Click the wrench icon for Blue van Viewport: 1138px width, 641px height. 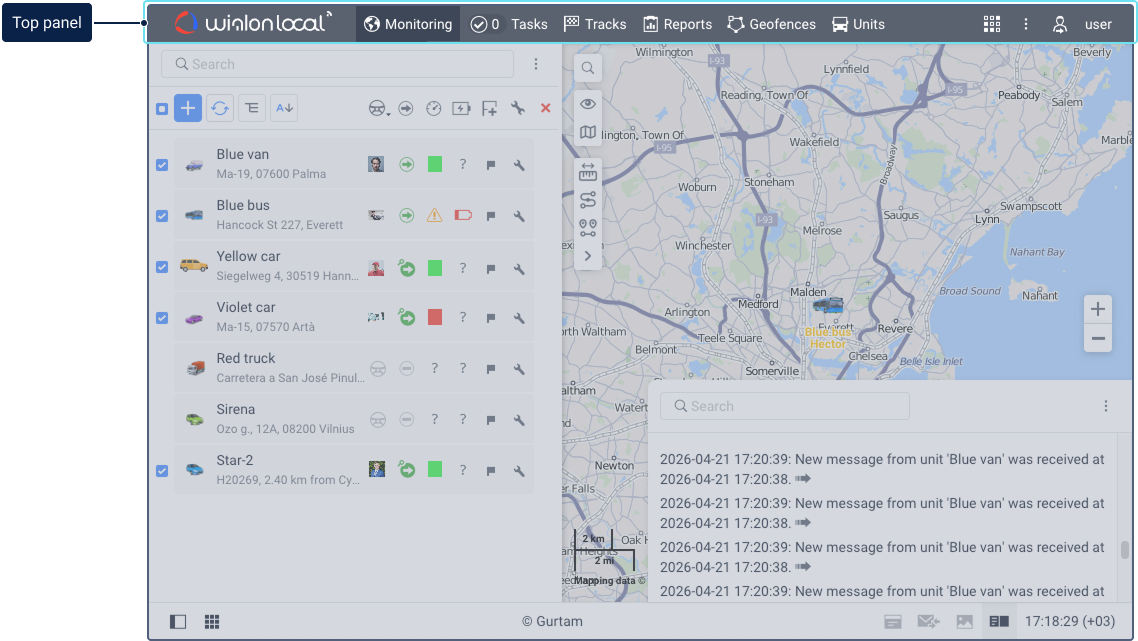[519, 165]
